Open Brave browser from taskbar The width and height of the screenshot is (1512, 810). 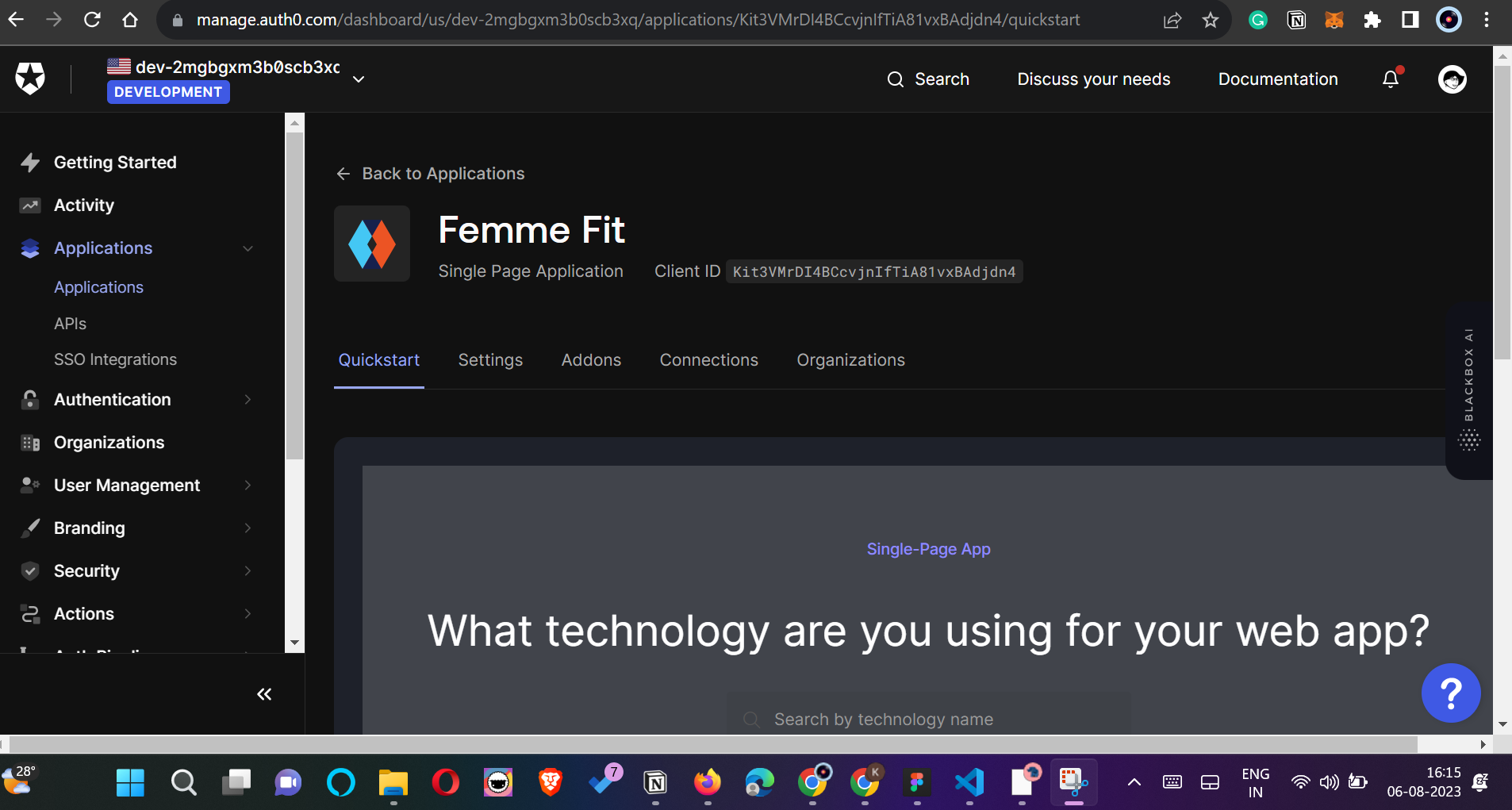pos(551,783)
